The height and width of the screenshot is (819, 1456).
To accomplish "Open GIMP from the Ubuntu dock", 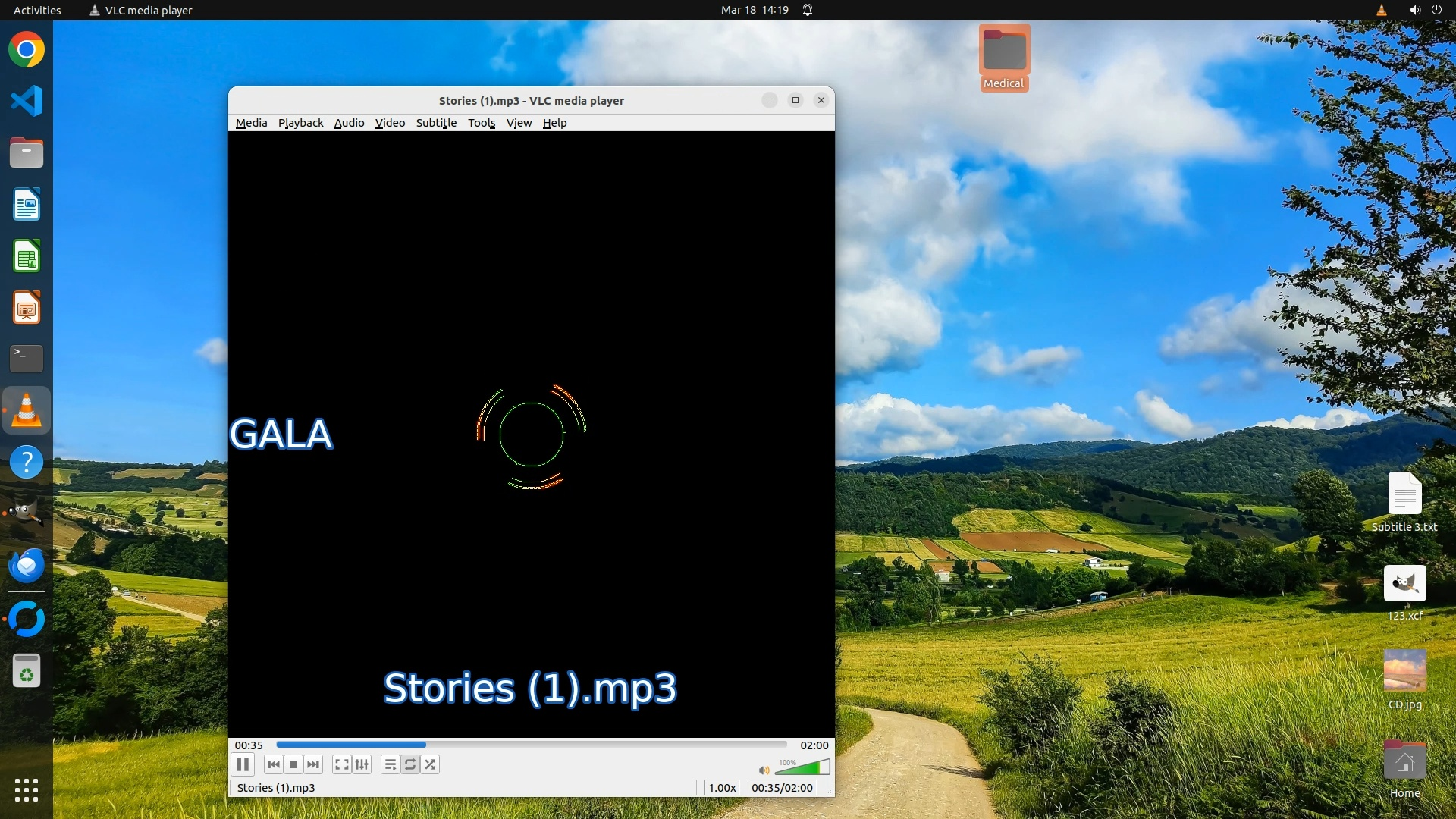I will [27, 513].
